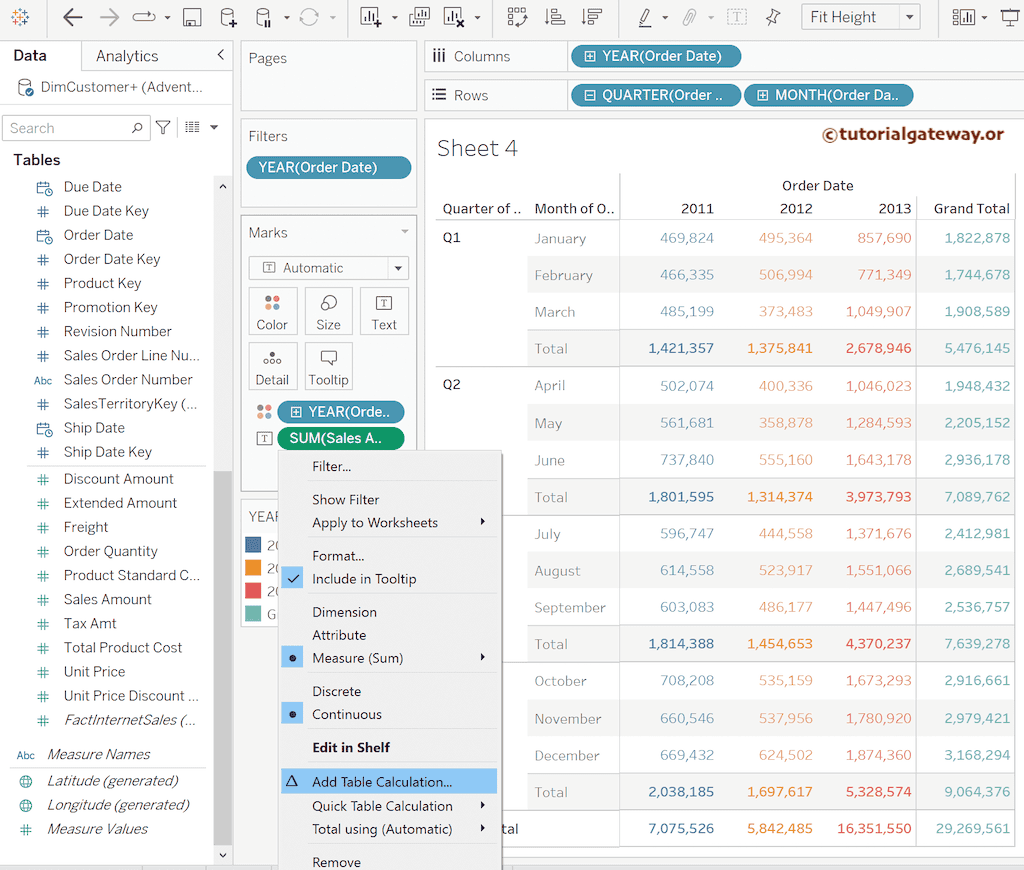The image size is (1024, 870).
Task: Pin axis with pushpin icon
Action: [x=773, y=17]
